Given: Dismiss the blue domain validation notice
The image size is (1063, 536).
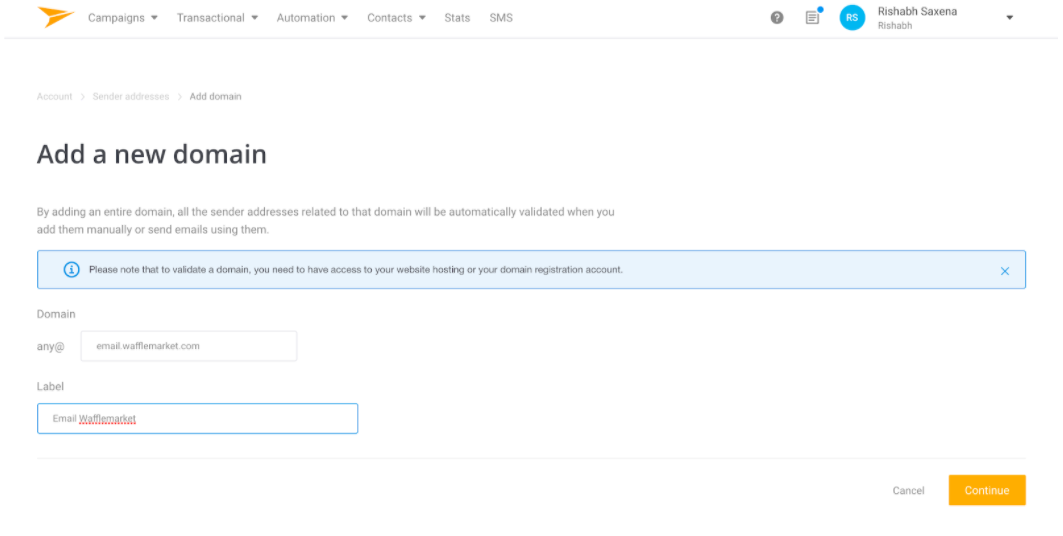Looking at the screenshot, I should coord(1005,271).
